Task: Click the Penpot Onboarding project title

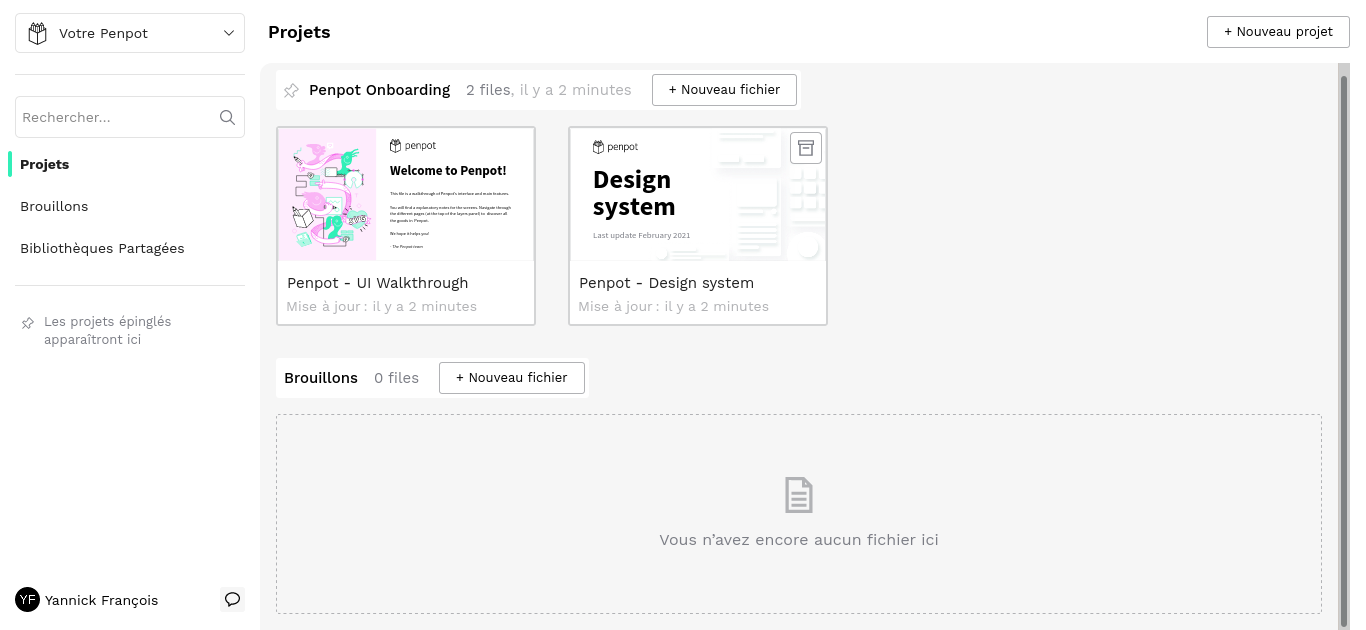Action: [379, 90]
